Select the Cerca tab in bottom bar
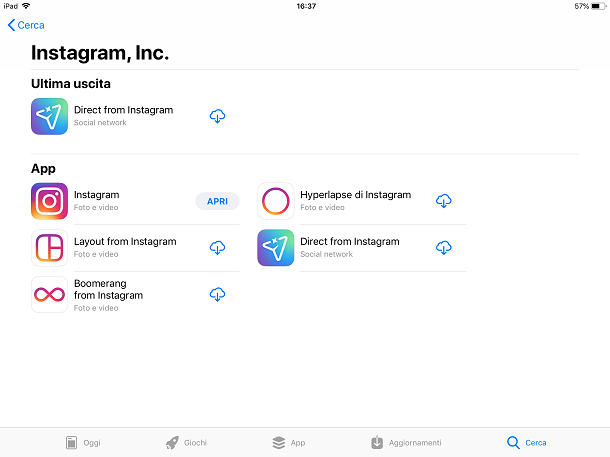 (527, 443)
